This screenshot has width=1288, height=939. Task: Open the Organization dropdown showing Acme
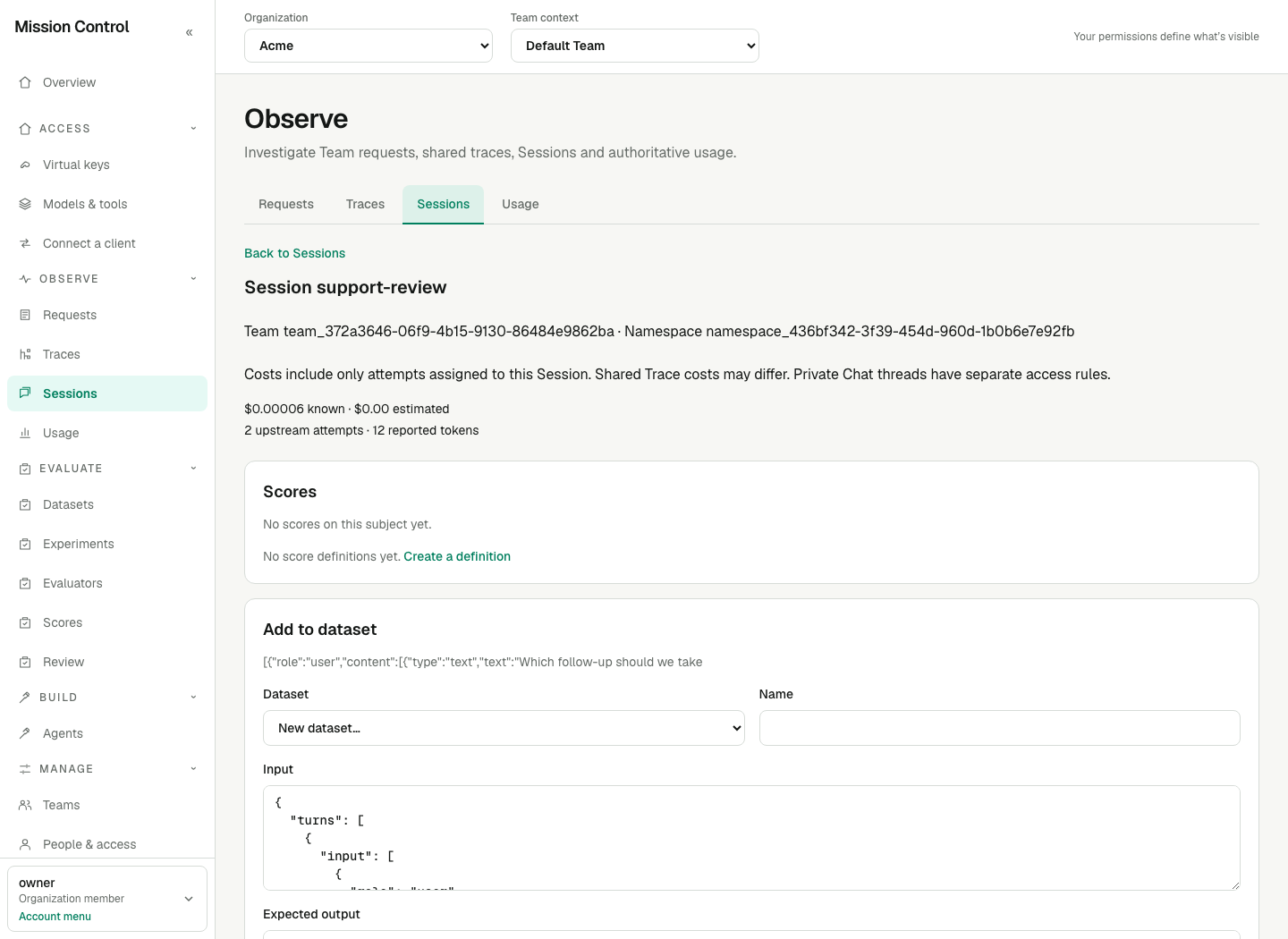[x=369, y=46]
